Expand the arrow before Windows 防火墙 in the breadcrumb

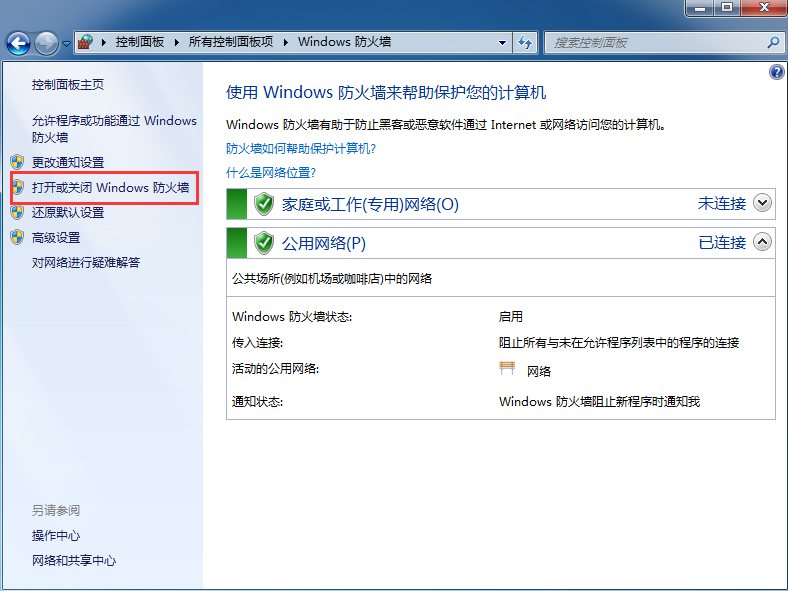285,43
